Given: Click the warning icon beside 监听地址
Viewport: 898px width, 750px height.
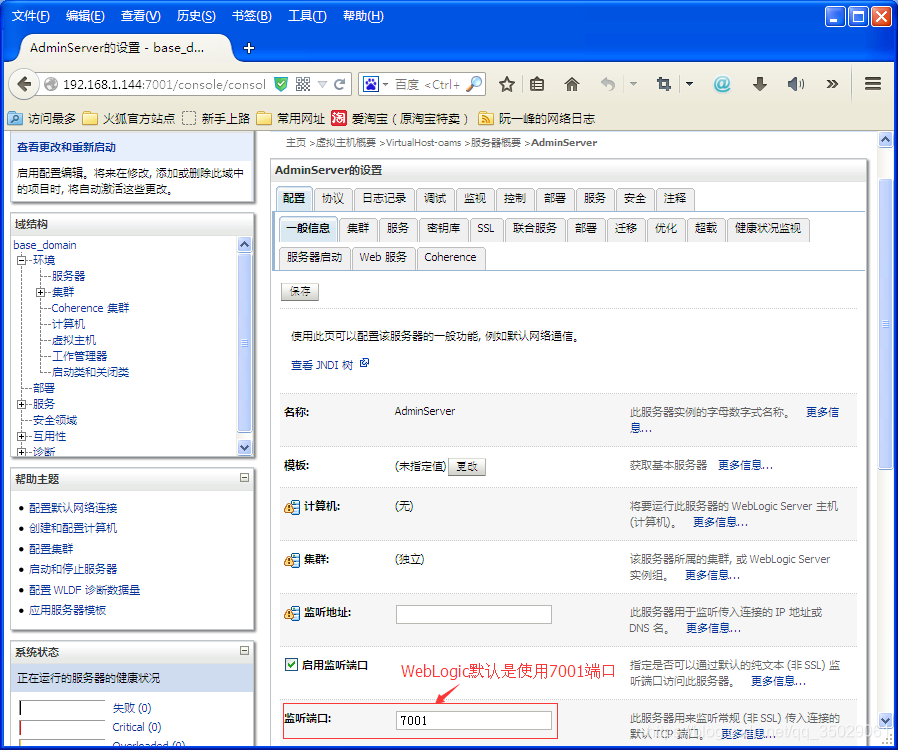Looking at the screenshot, I should 292,613.
